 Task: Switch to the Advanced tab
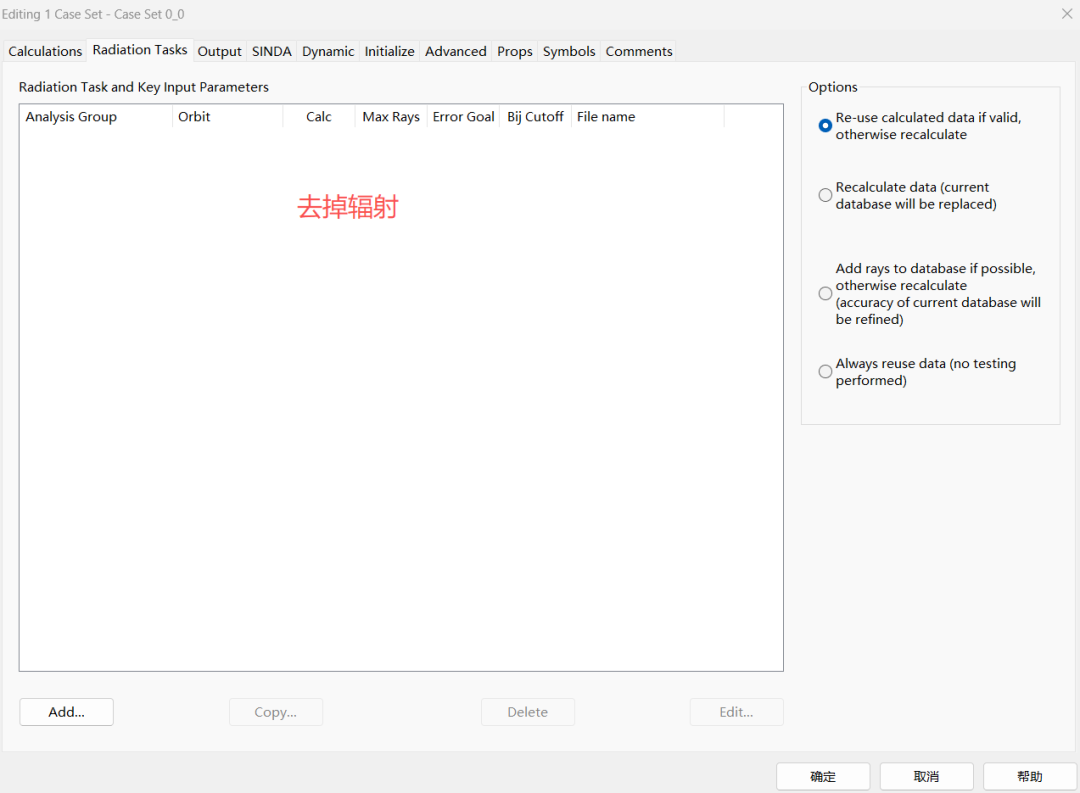(x=455, y=51)
